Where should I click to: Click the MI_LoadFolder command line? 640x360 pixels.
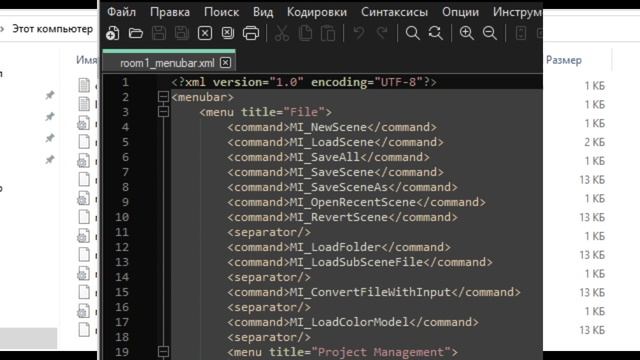coord(339,247)
